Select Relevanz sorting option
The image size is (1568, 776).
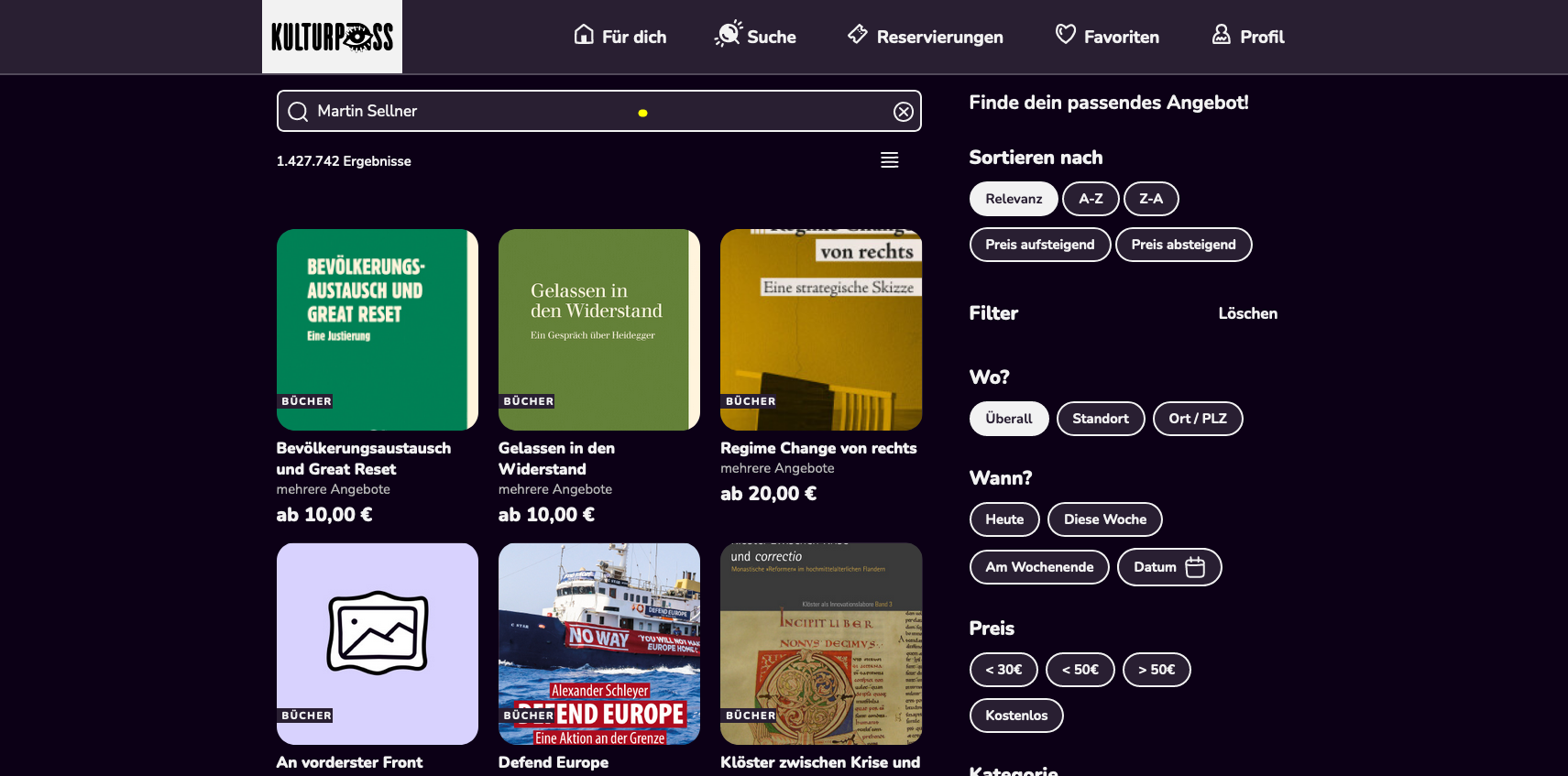(x=1014, y=199)
